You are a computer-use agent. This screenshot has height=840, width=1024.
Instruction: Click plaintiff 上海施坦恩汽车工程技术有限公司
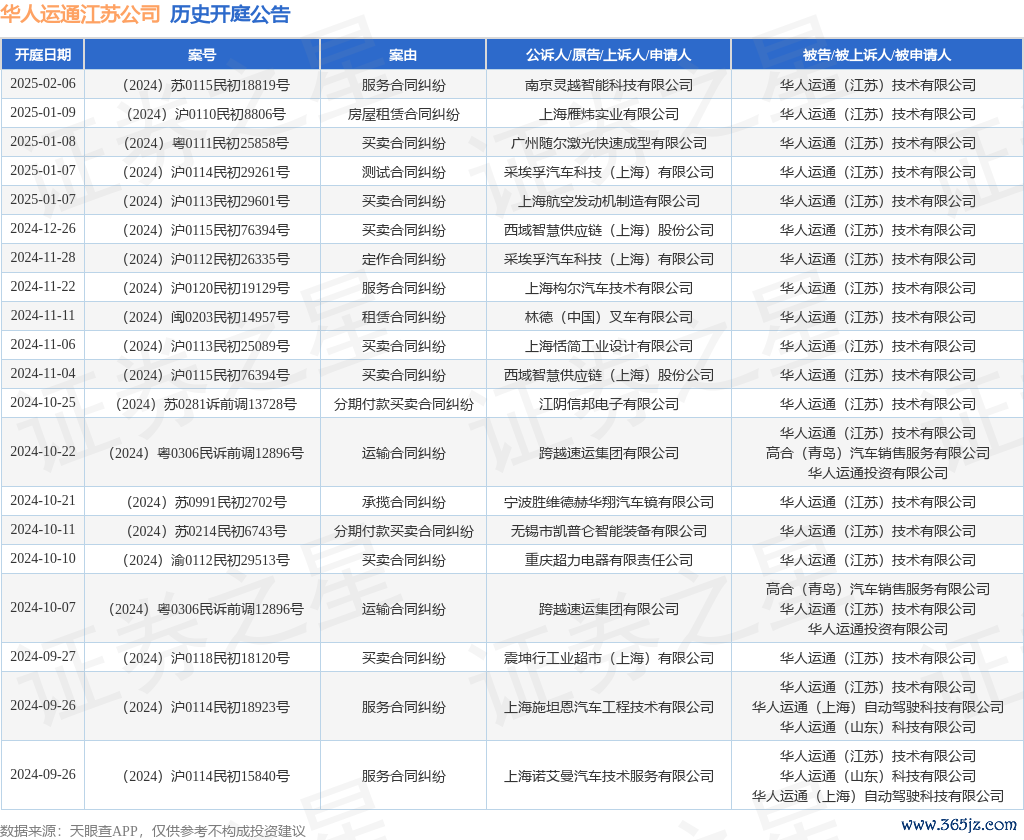click(609, 707)
